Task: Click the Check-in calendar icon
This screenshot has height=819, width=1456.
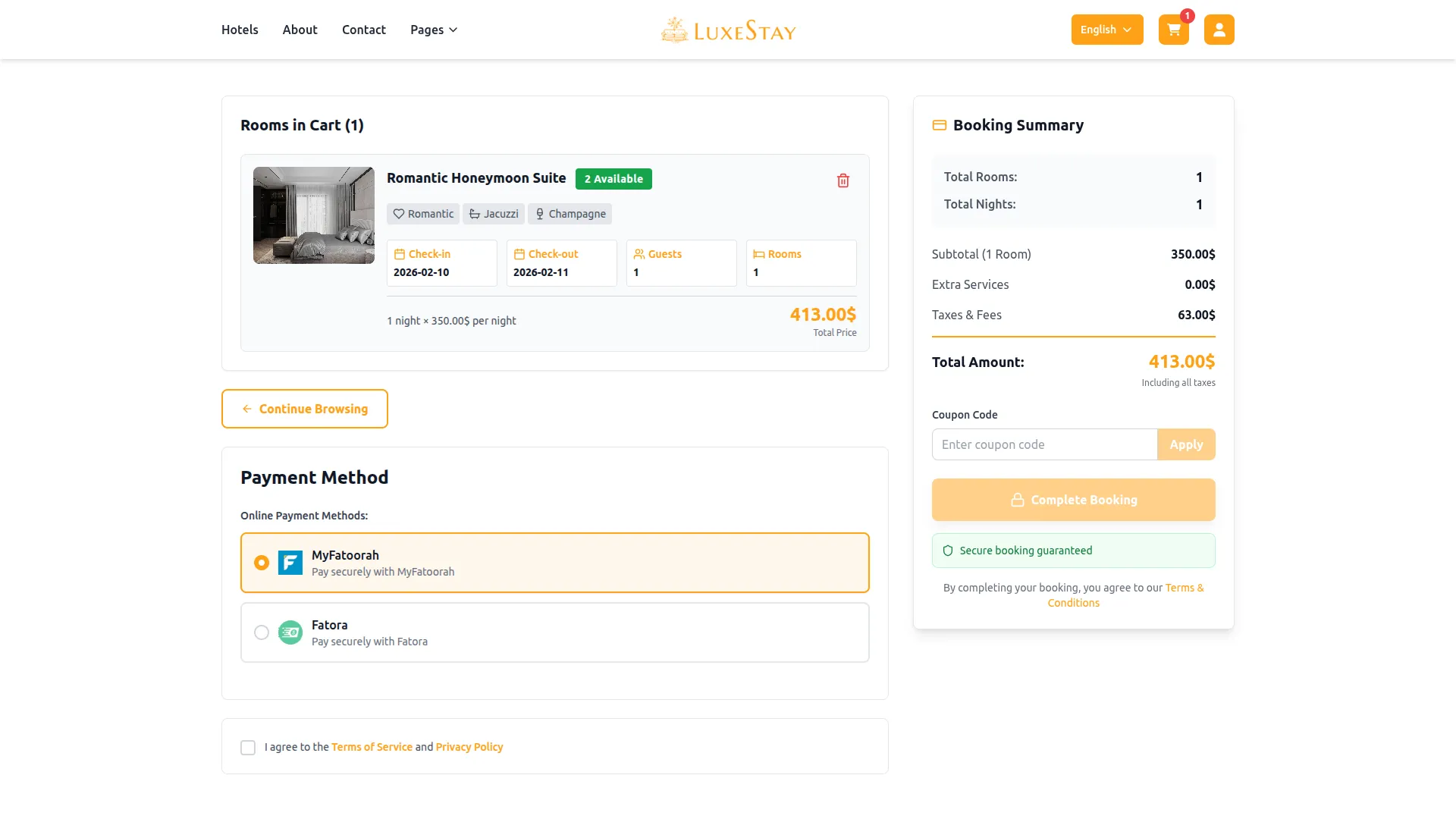Action: [399, 254]
